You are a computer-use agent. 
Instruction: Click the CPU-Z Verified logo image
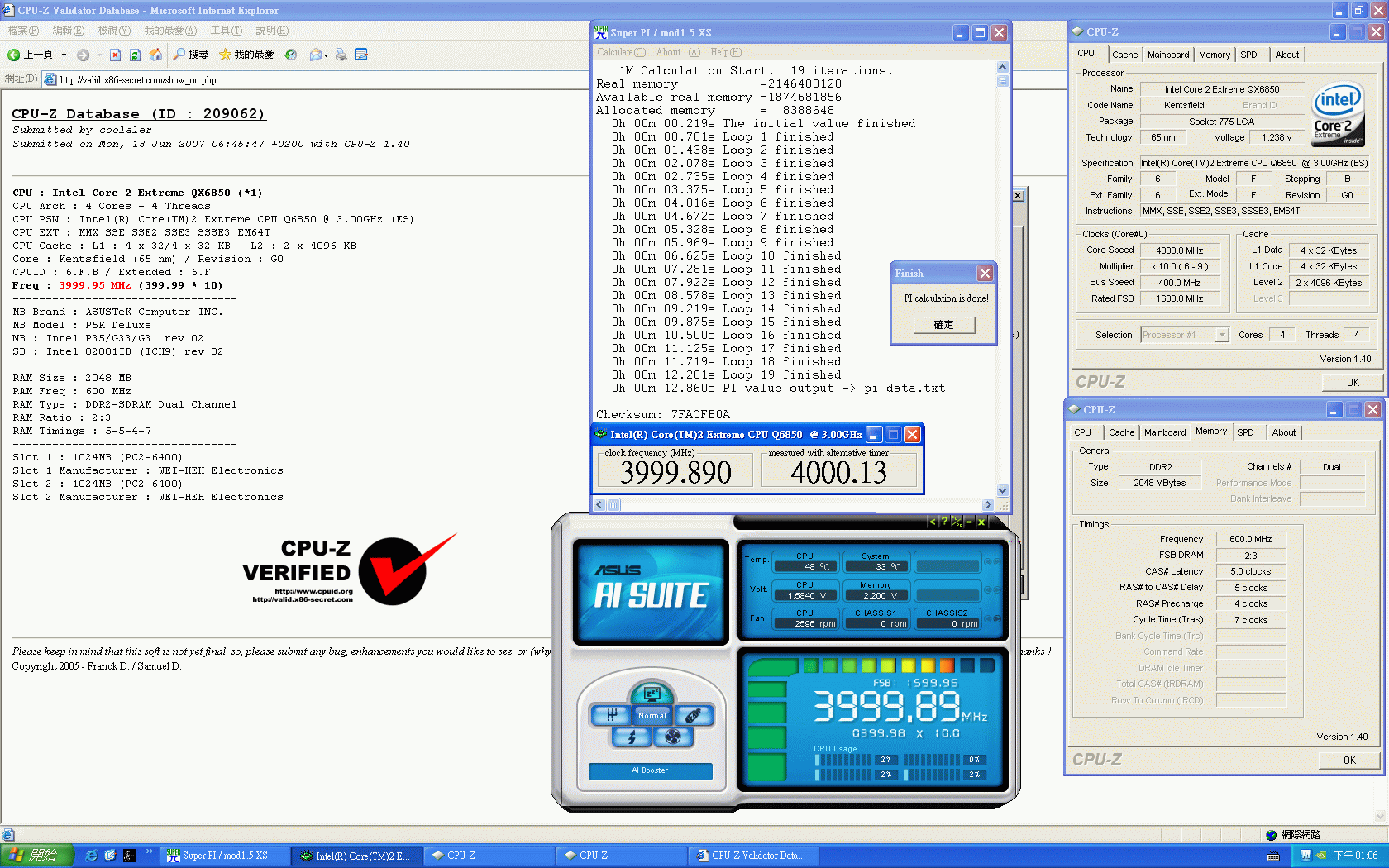(x=349, y=570)
